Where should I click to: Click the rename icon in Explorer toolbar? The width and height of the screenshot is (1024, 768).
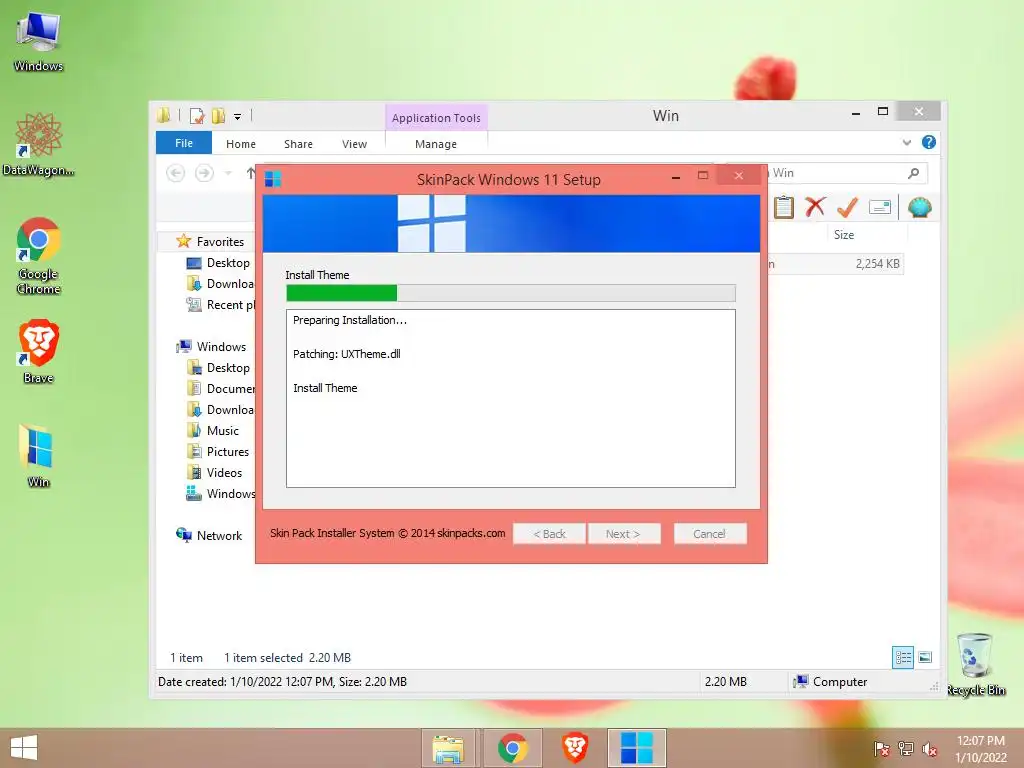(880, 207)
